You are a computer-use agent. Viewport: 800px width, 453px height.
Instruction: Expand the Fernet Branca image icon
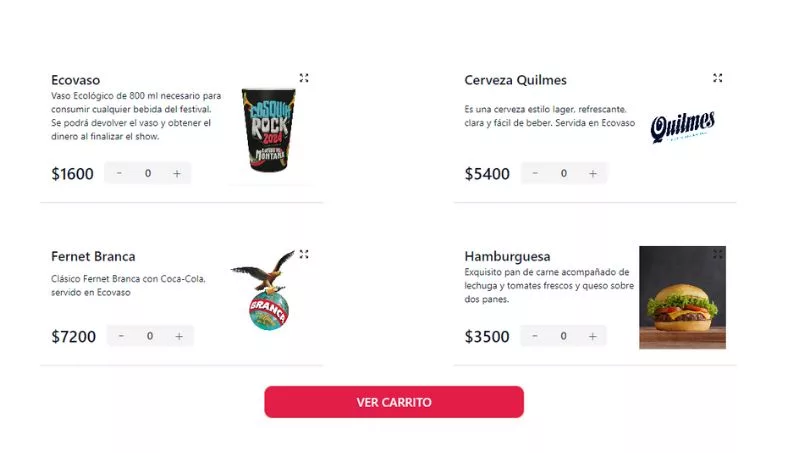(304, 254)
